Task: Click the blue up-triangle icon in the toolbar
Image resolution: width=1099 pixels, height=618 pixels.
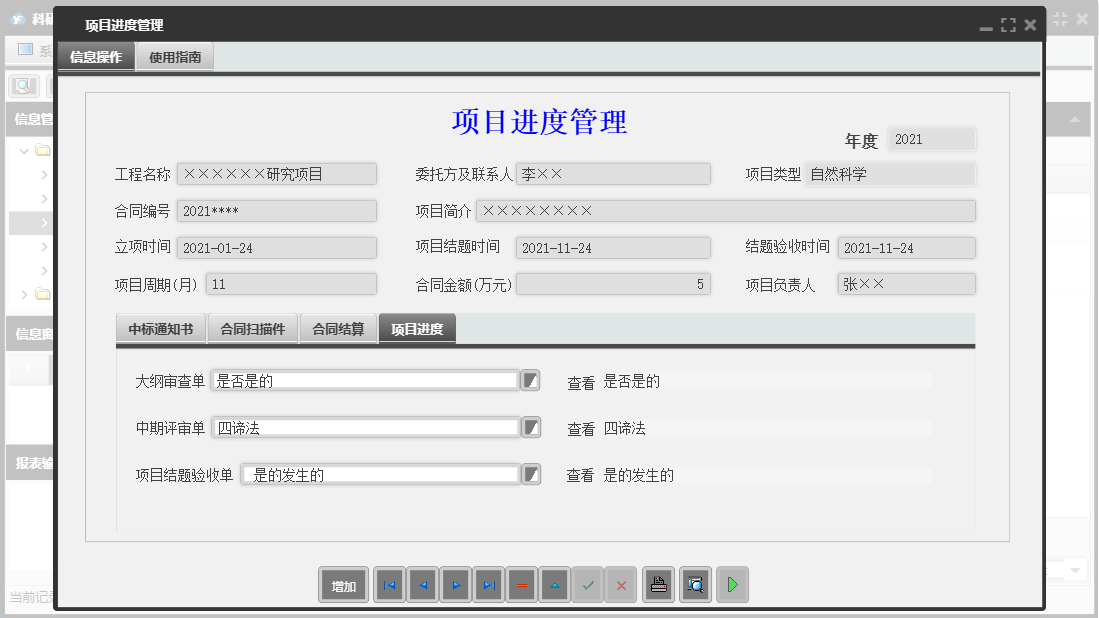Action: click(554, 585)
